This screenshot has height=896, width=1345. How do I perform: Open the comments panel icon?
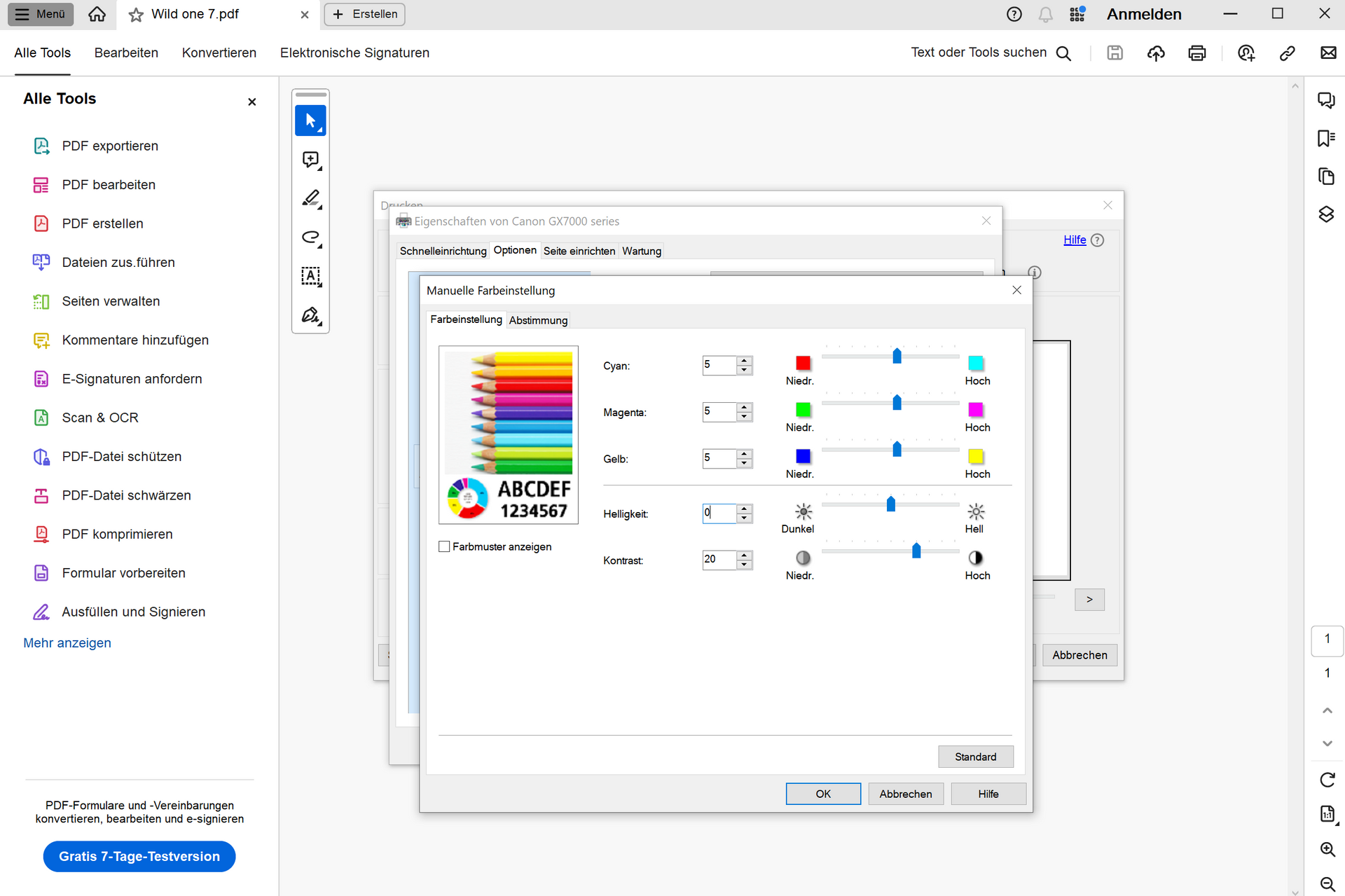[1326, 100]
